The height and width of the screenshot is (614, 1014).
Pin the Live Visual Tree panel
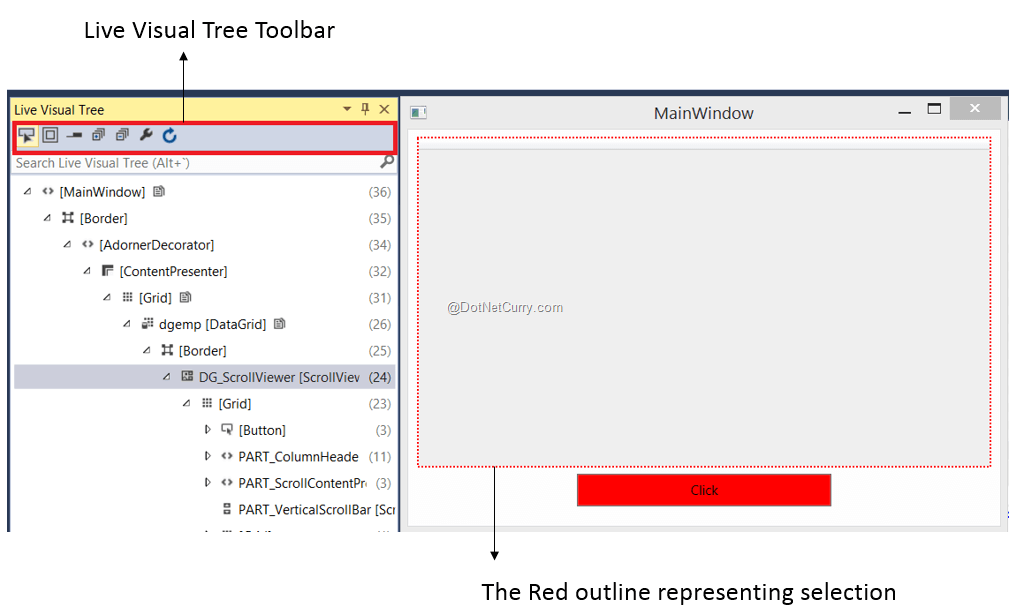click(365, 109)
